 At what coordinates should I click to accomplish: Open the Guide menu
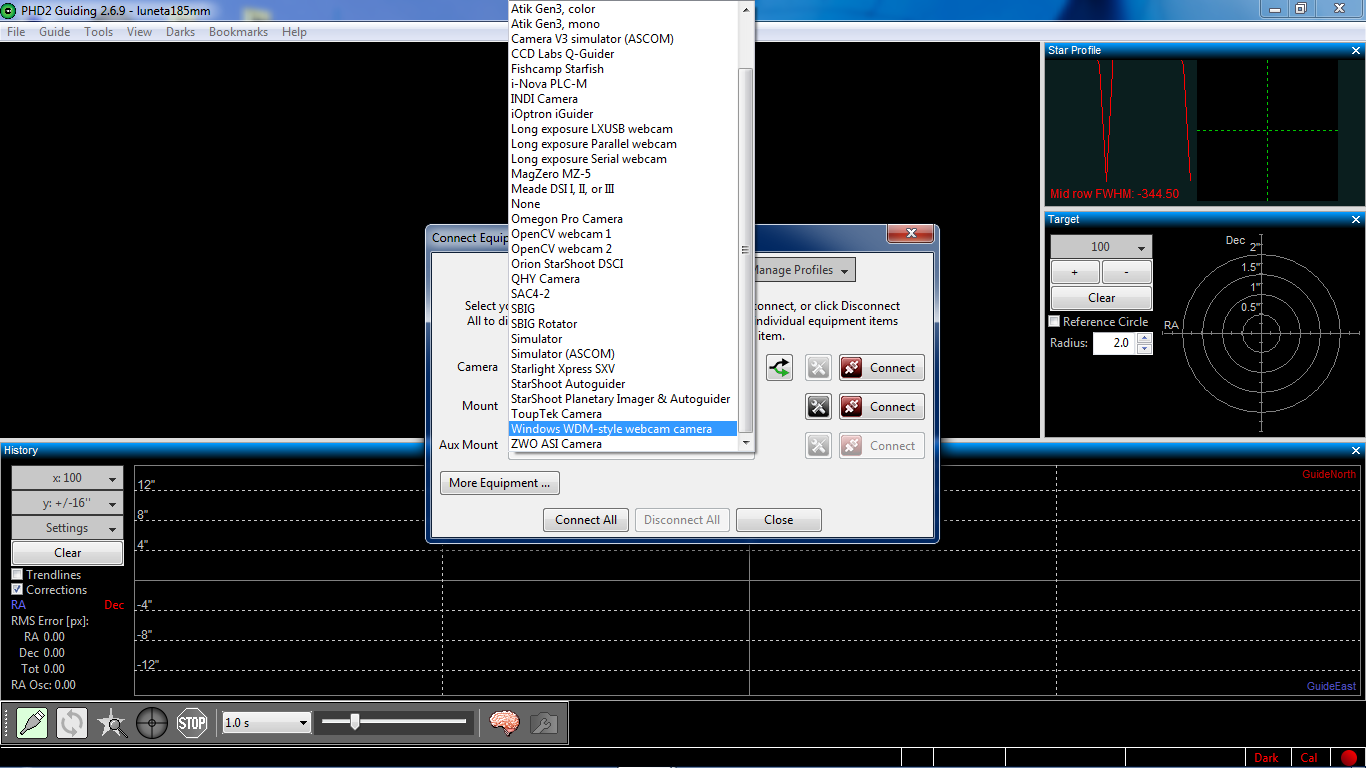click(54, 32)
